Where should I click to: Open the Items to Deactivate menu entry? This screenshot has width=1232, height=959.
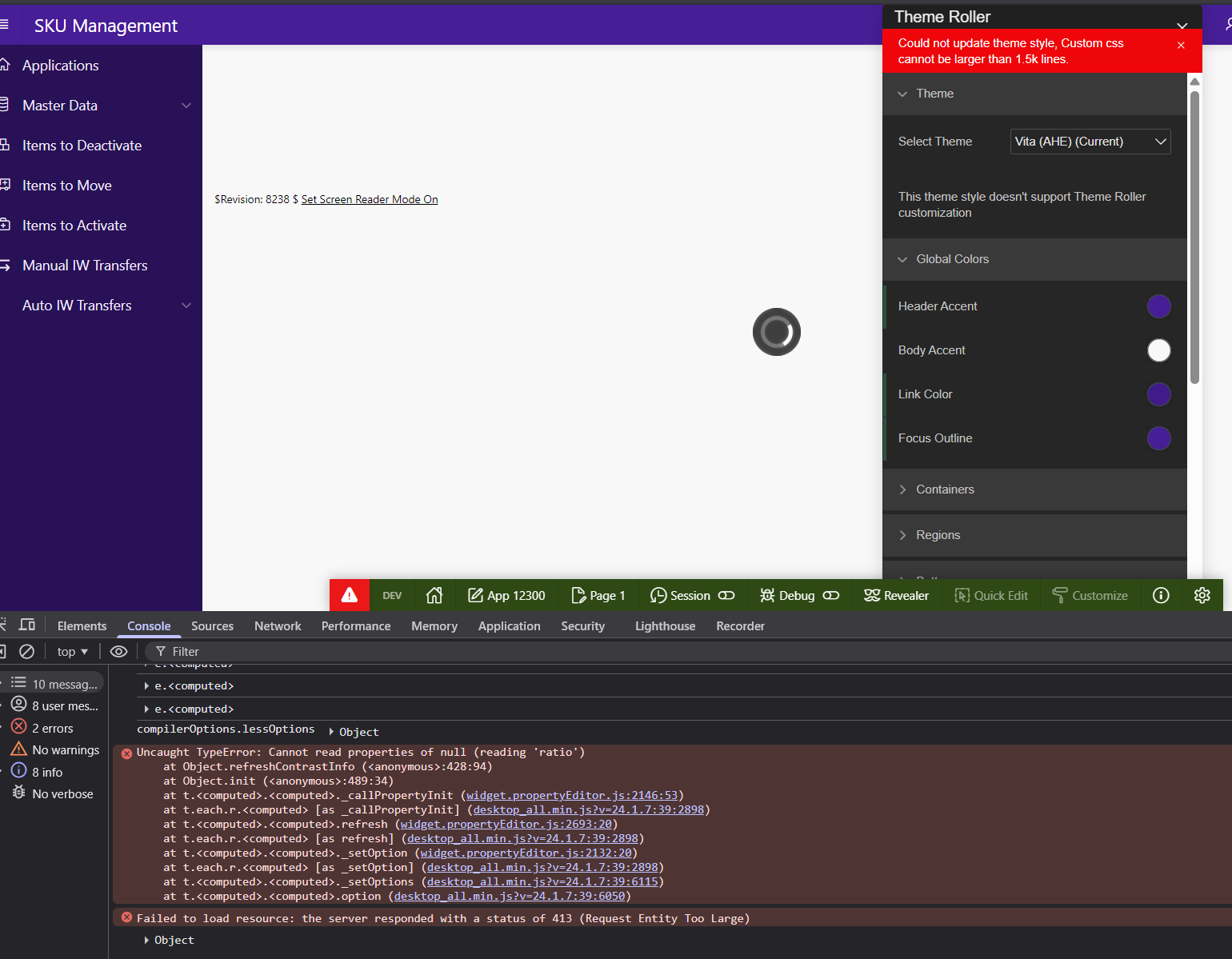click(82, 146)
